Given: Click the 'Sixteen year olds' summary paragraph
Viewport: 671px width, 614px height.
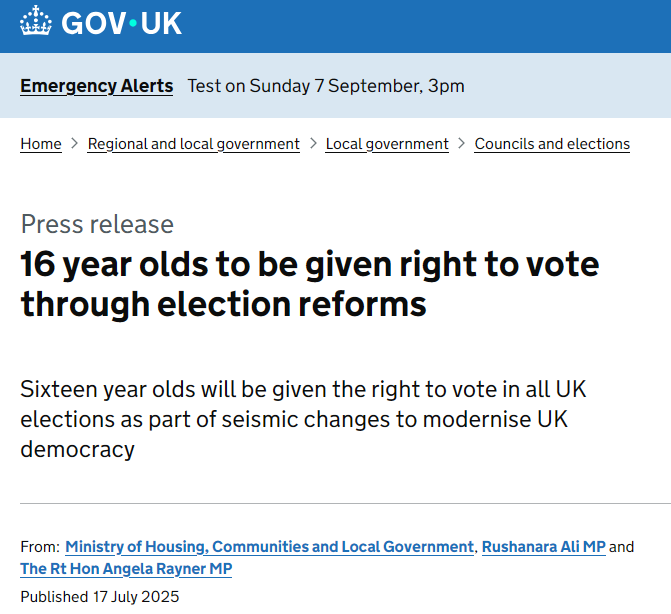Looking at the screenshot, I should click(x=304, y=419).
